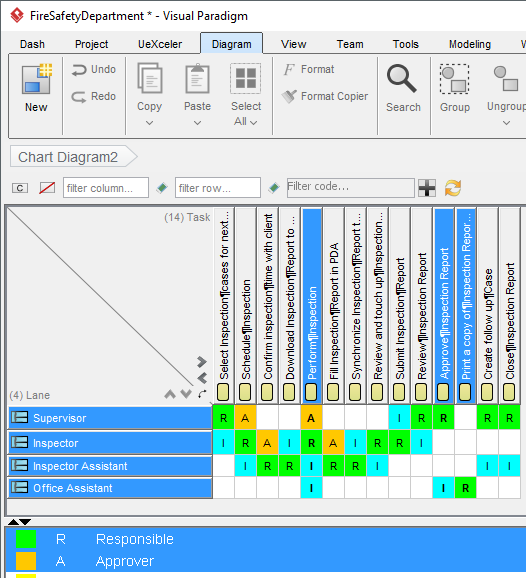
Task: Click the red diagonal slash box icon
Action: click(x=47, y=188)
